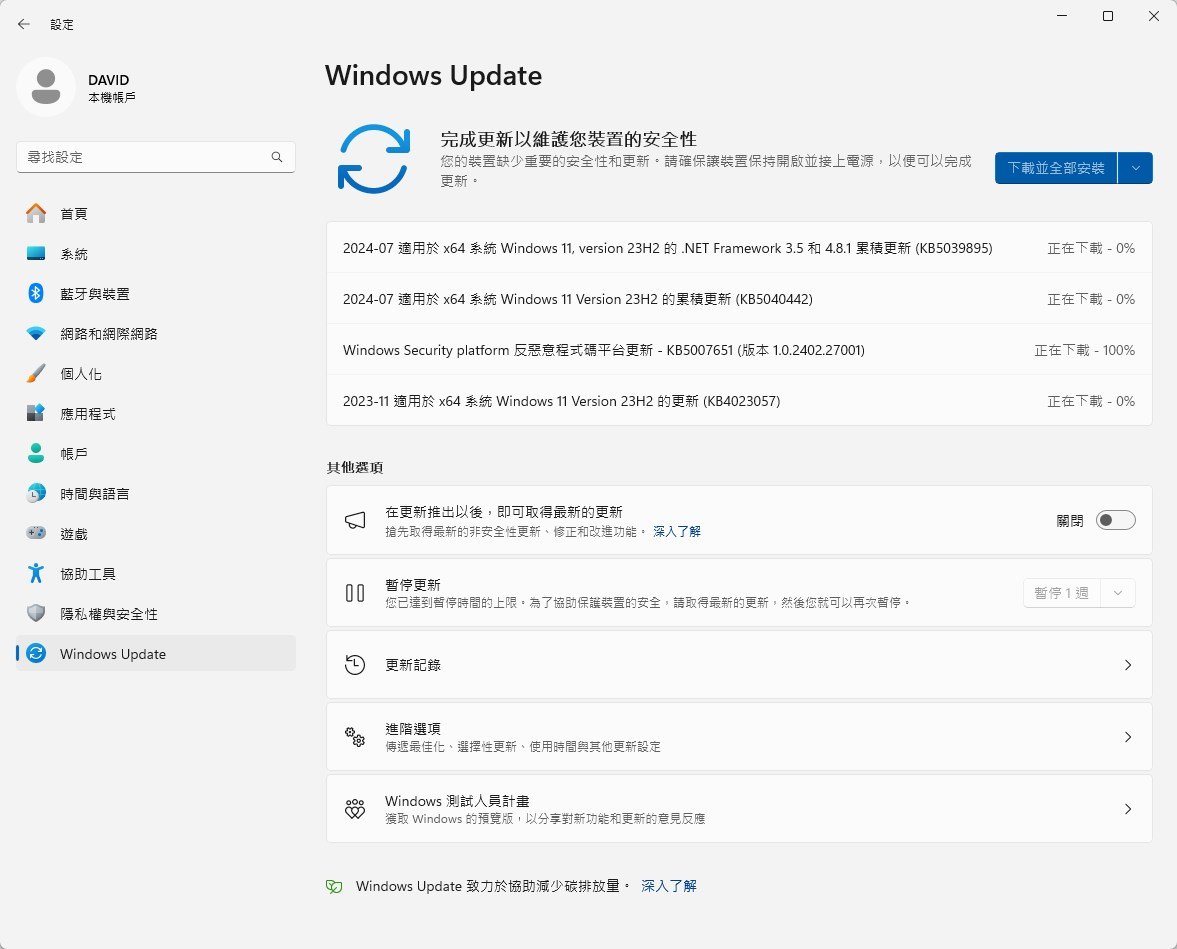Click the 本機帳戶 label
1177x949 pixels.
(x=112, y=98)
